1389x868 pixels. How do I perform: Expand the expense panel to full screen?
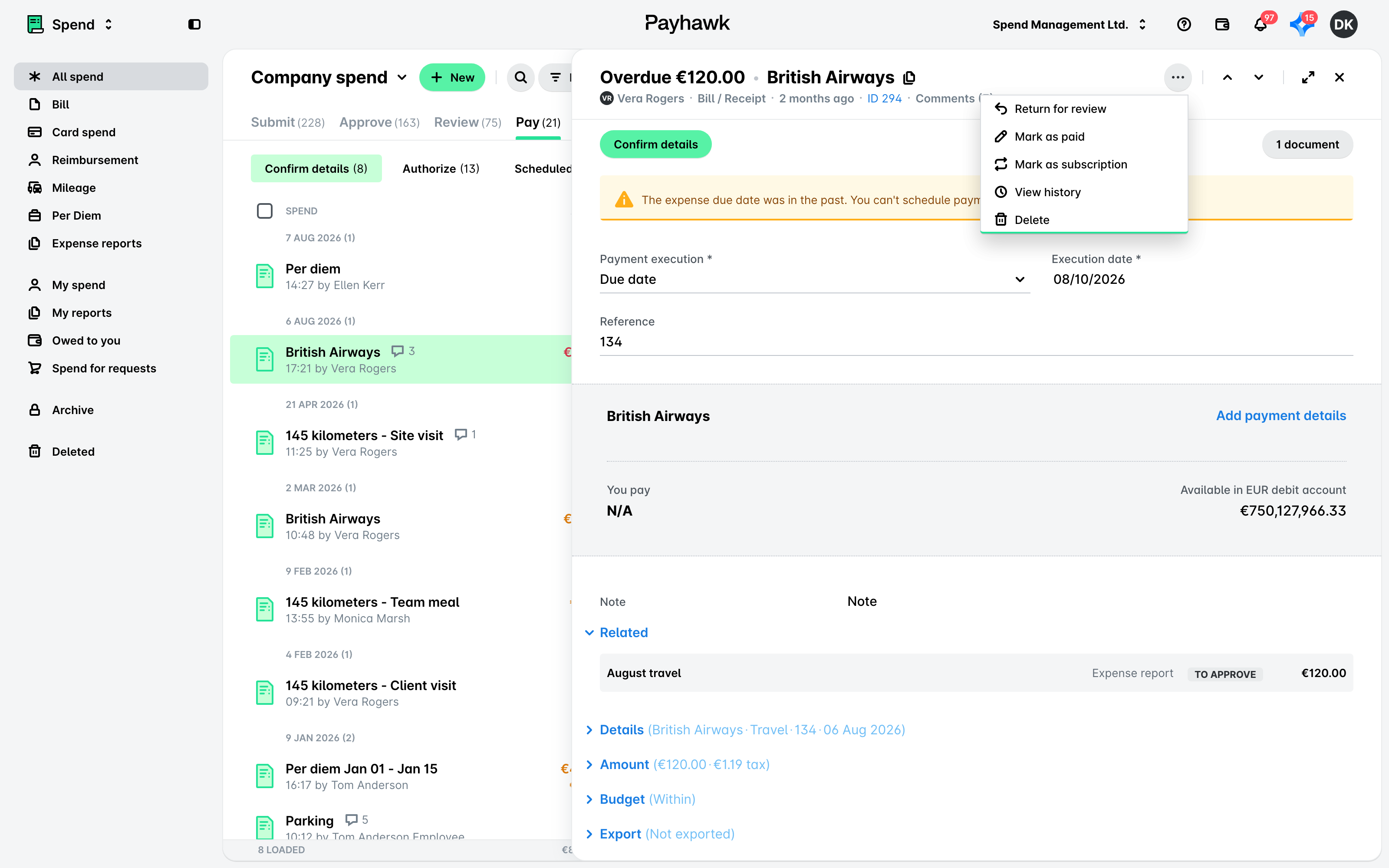pyautogui.click(x=1308, y=78)
